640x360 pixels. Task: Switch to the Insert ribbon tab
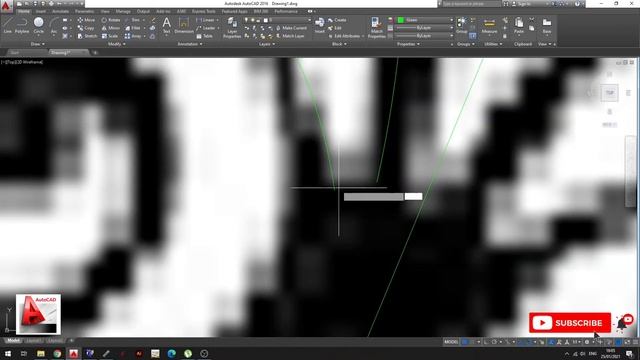point(41,11)
